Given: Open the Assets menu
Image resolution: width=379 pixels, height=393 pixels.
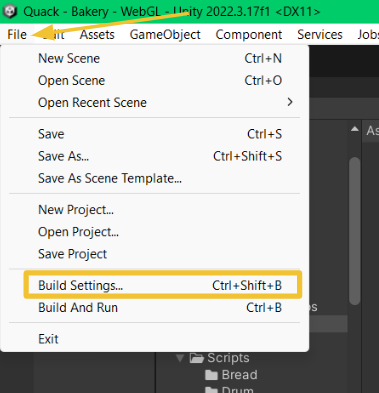Looking at the screenshot, I should pyautogui.click(x=97, y=34).
